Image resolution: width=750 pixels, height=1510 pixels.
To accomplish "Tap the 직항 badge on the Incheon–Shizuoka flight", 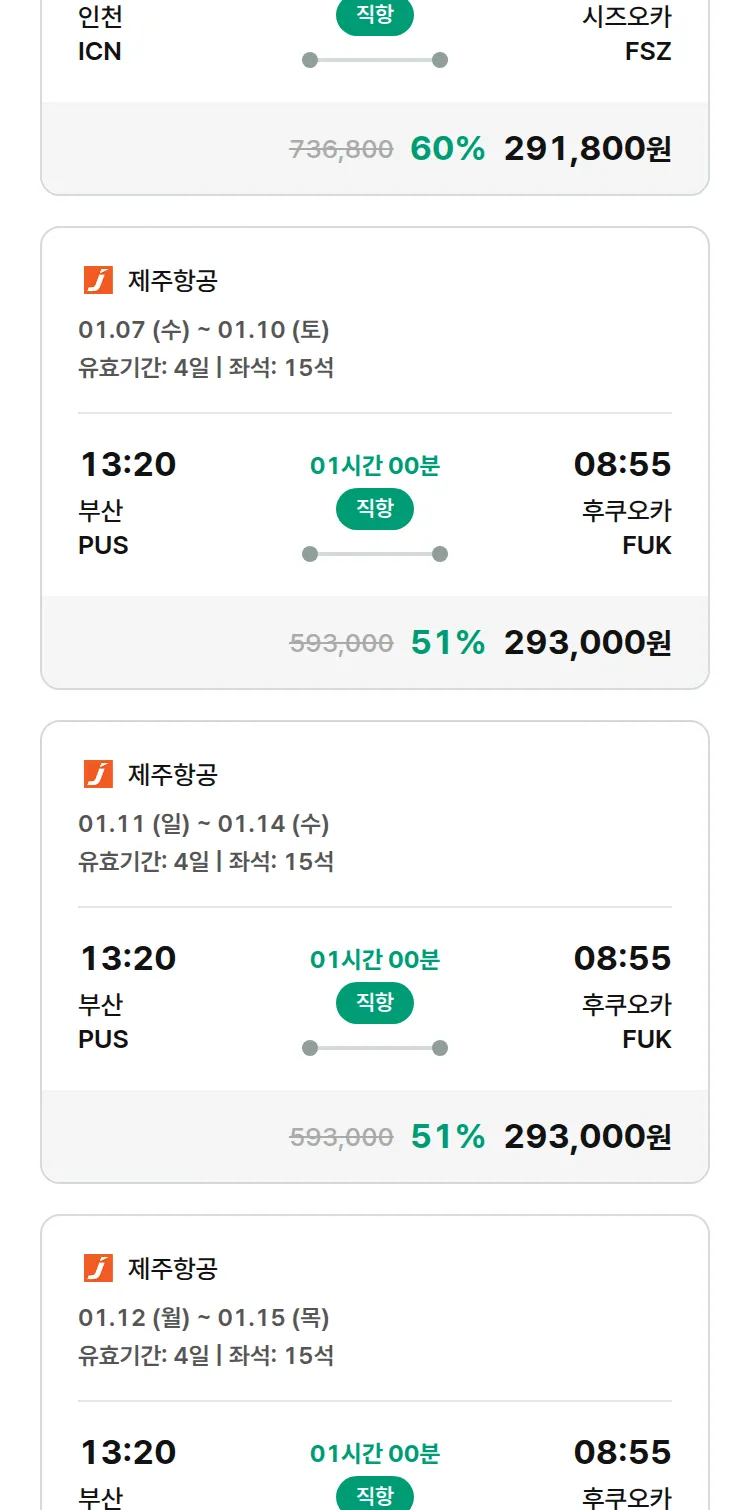I will (x=375, y=17).
